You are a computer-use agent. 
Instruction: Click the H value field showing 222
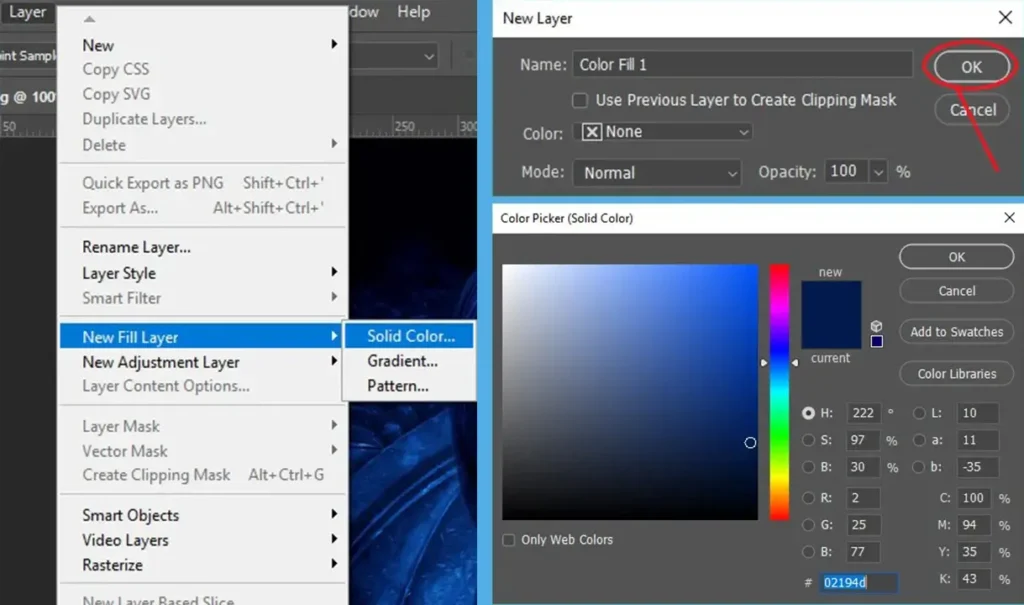click(863, 413)
